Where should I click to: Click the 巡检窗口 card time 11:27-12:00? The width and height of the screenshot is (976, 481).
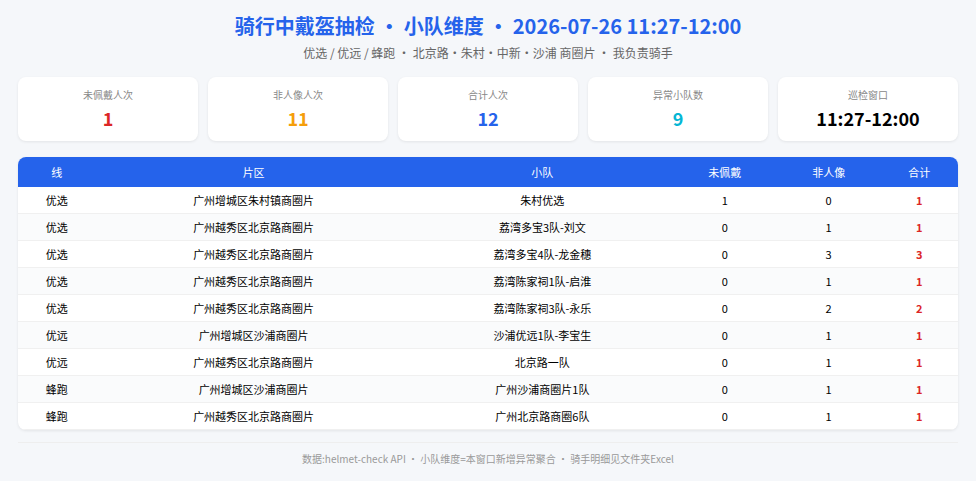point(868,119)
